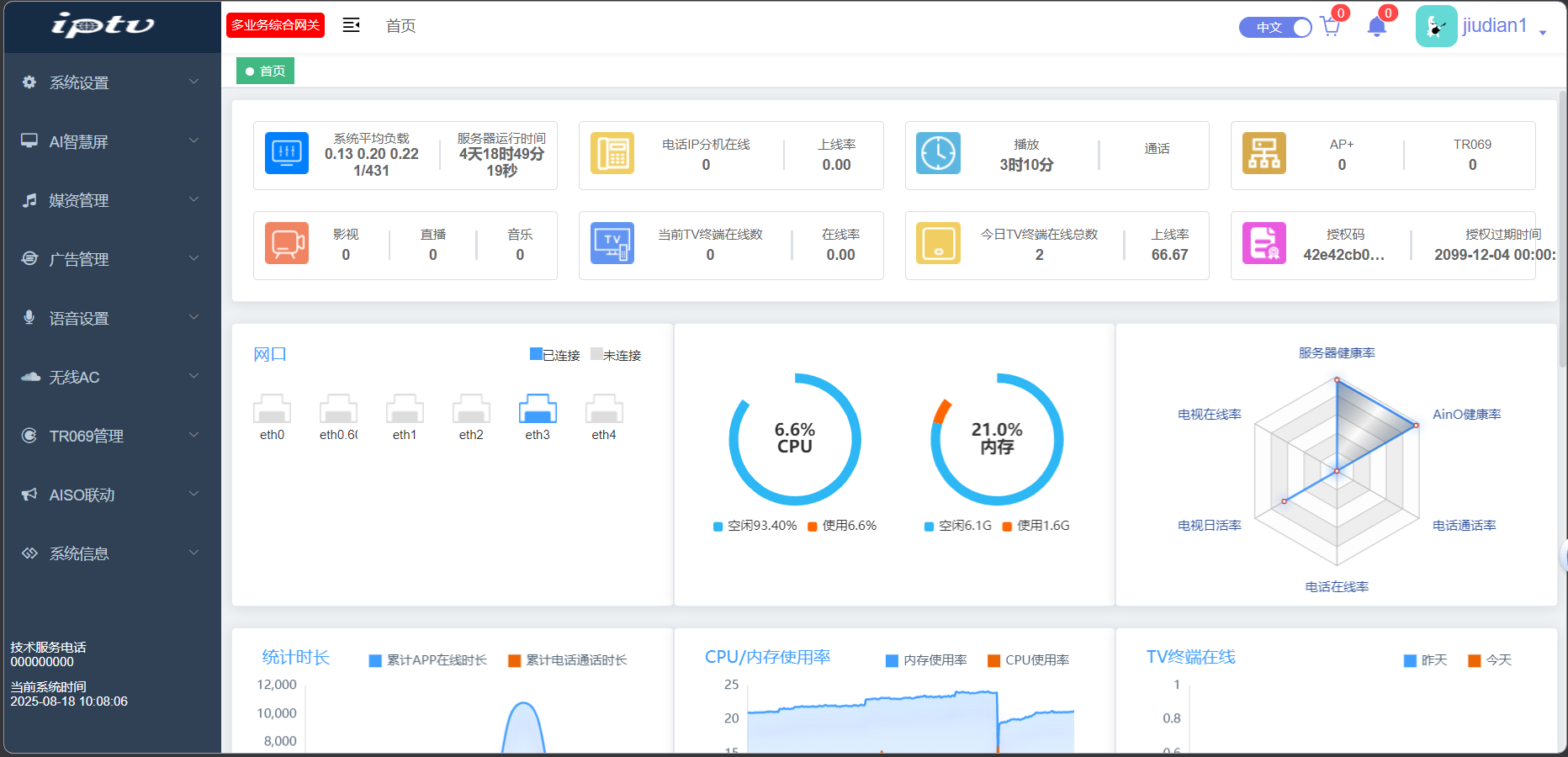The height and width of the screenshot is (757, 1568).
Task: Toggle the 中文 language switch
Action: (1275, 27)
